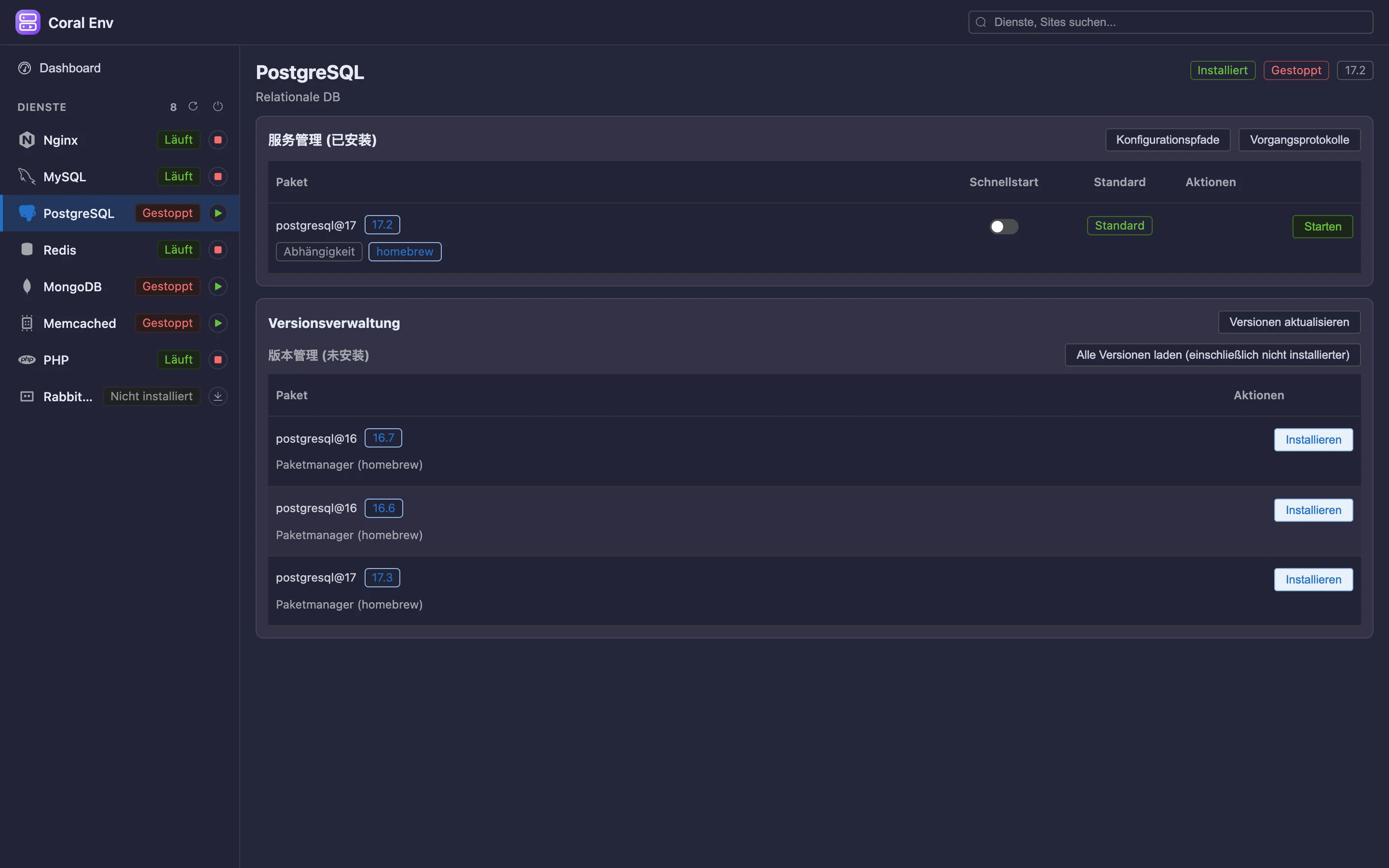Click the Memcached chip icon

coord(27,323)
